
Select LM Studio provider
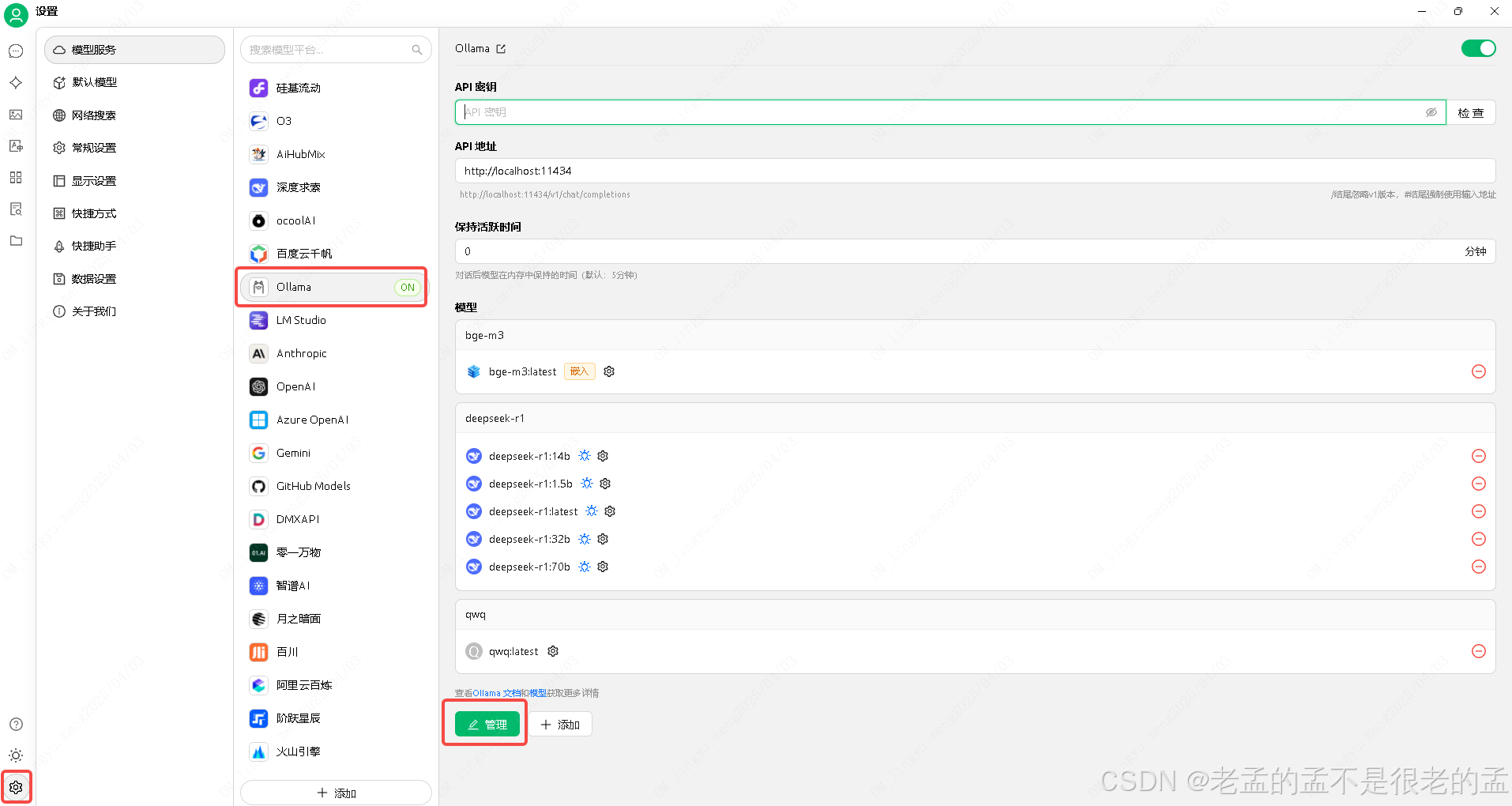tap(336, 320)
